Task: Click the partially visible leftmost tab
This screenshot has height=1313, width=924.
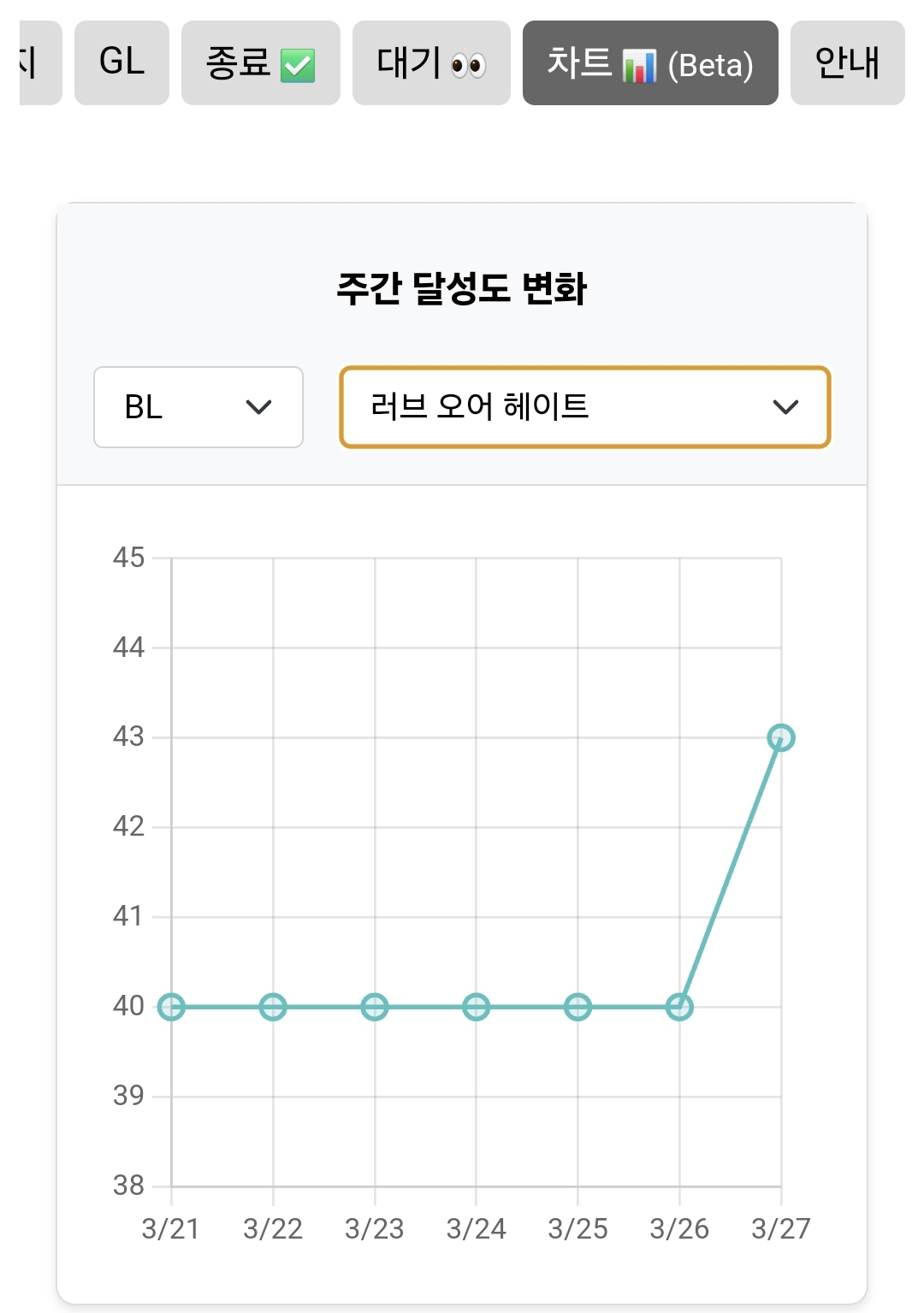Action: tap(38, 62)
